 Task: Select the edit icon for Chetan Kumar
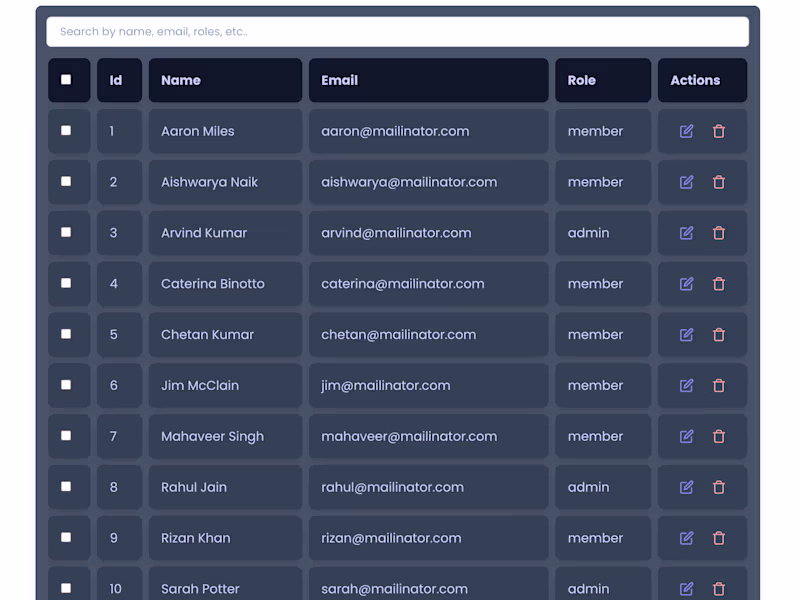coord(686,334)
